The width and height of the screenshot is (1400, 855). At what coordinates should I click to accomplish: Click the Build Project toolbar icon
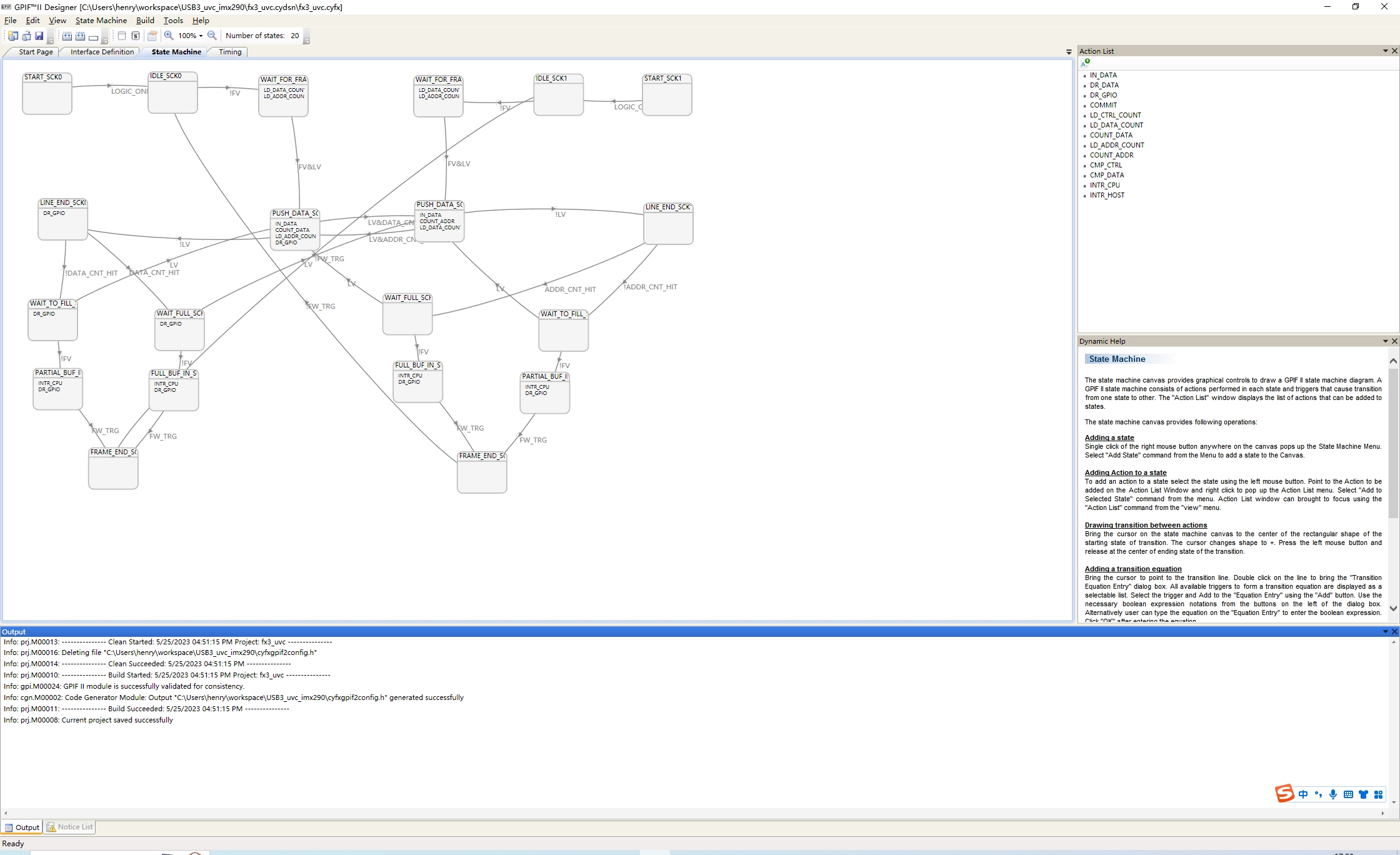tap(67, 36)
